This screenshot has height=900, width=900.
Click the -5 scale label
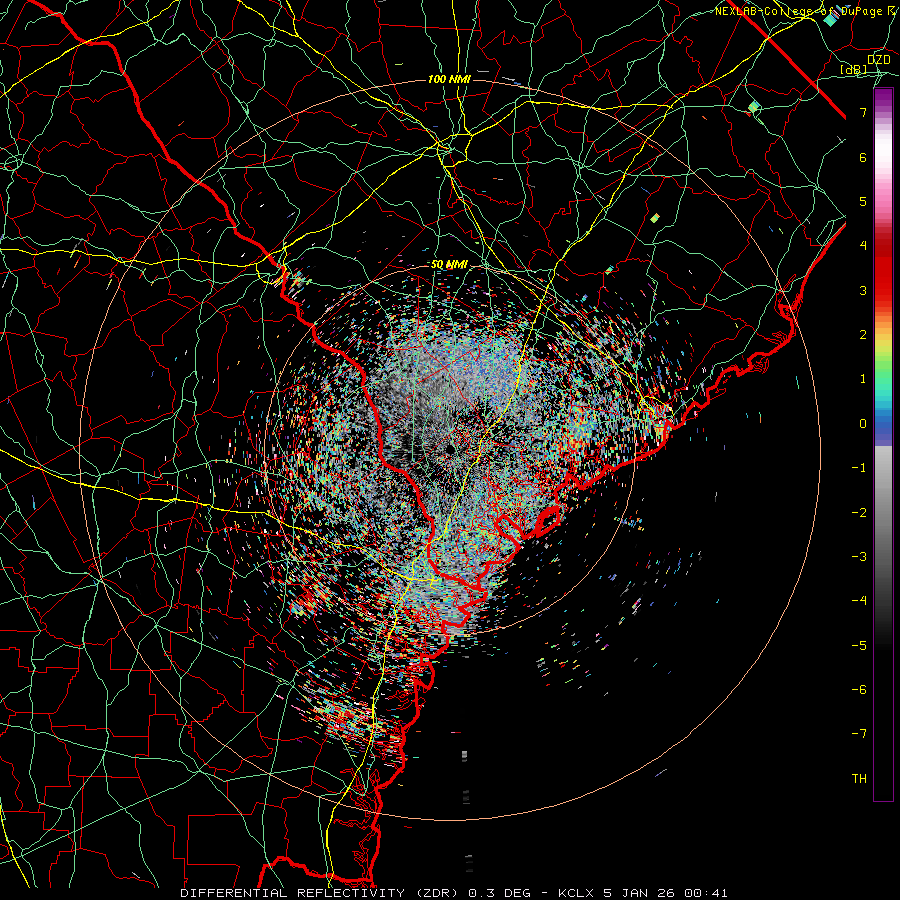[859, 646]
